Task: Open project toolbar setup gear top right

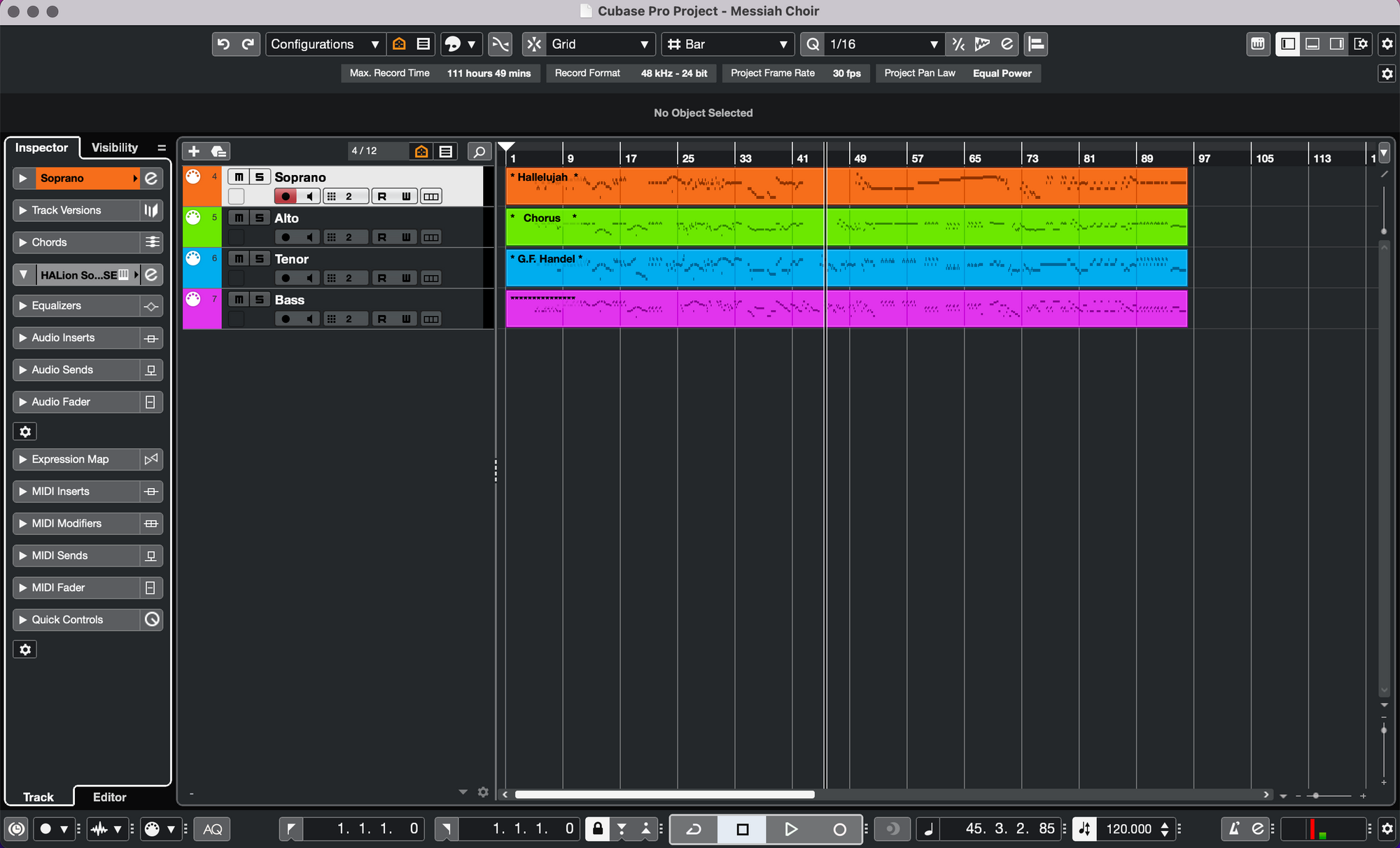Action: [x=1387, y=44]
